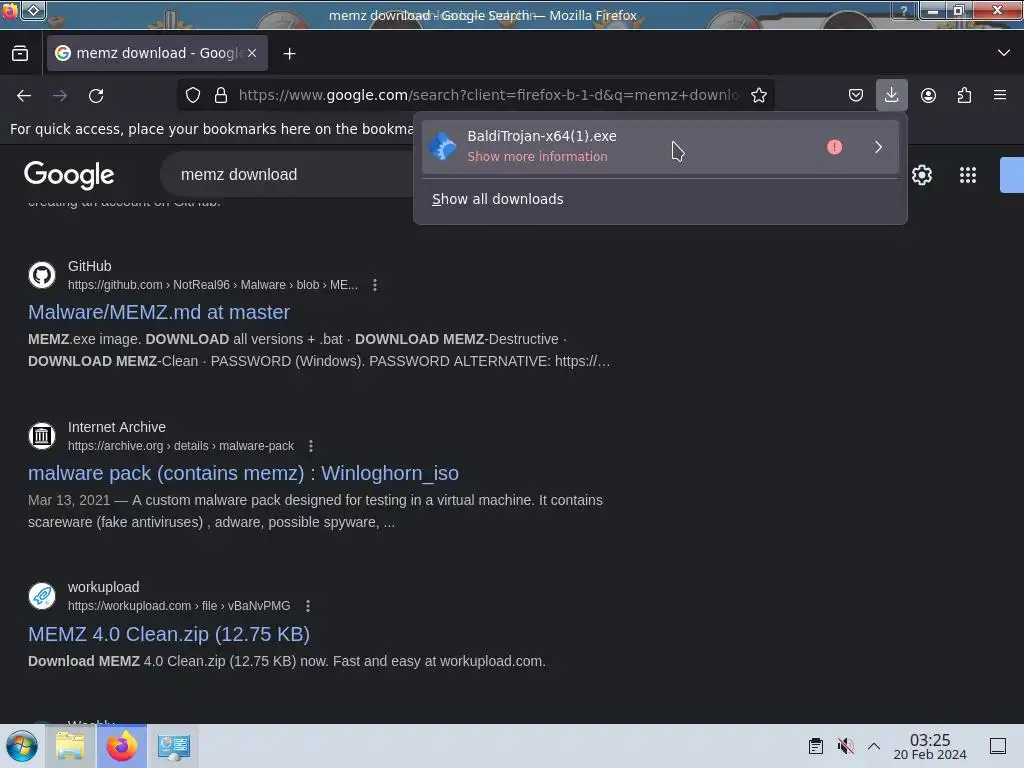
Task: Expand download details with right chevron
Action: [x=878, y=147]
